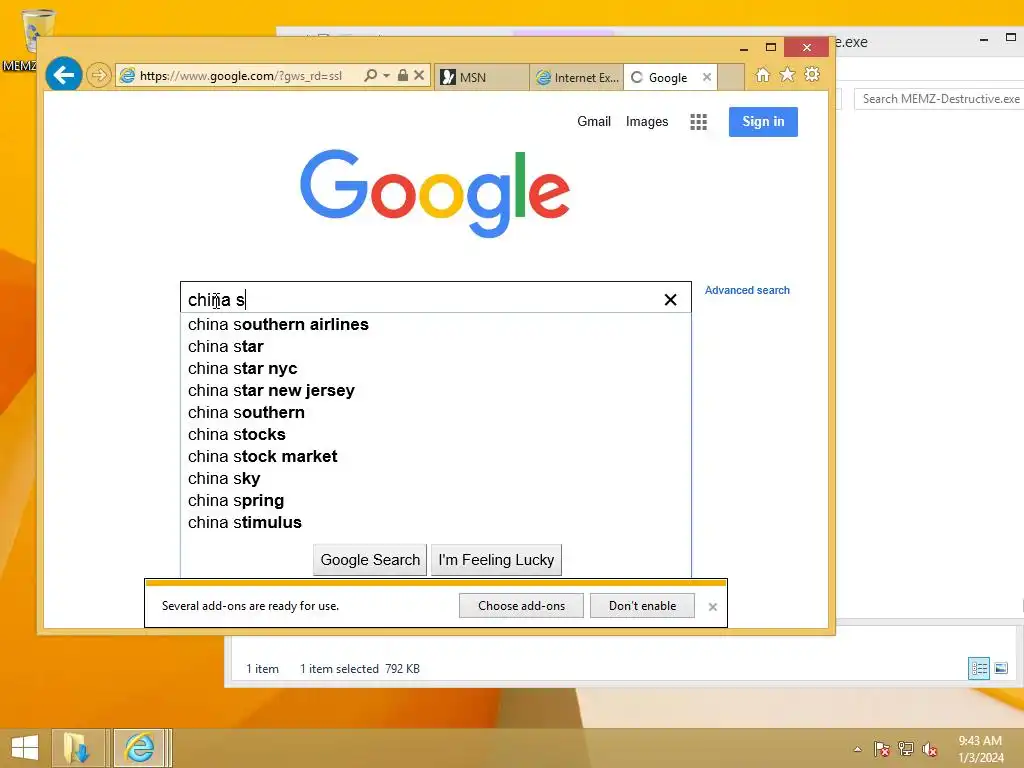The height and width of the screenshot is (768, 1024).
Task: Open the taskbar clock 9:43 AM
Action: click(x=980, y=749)
